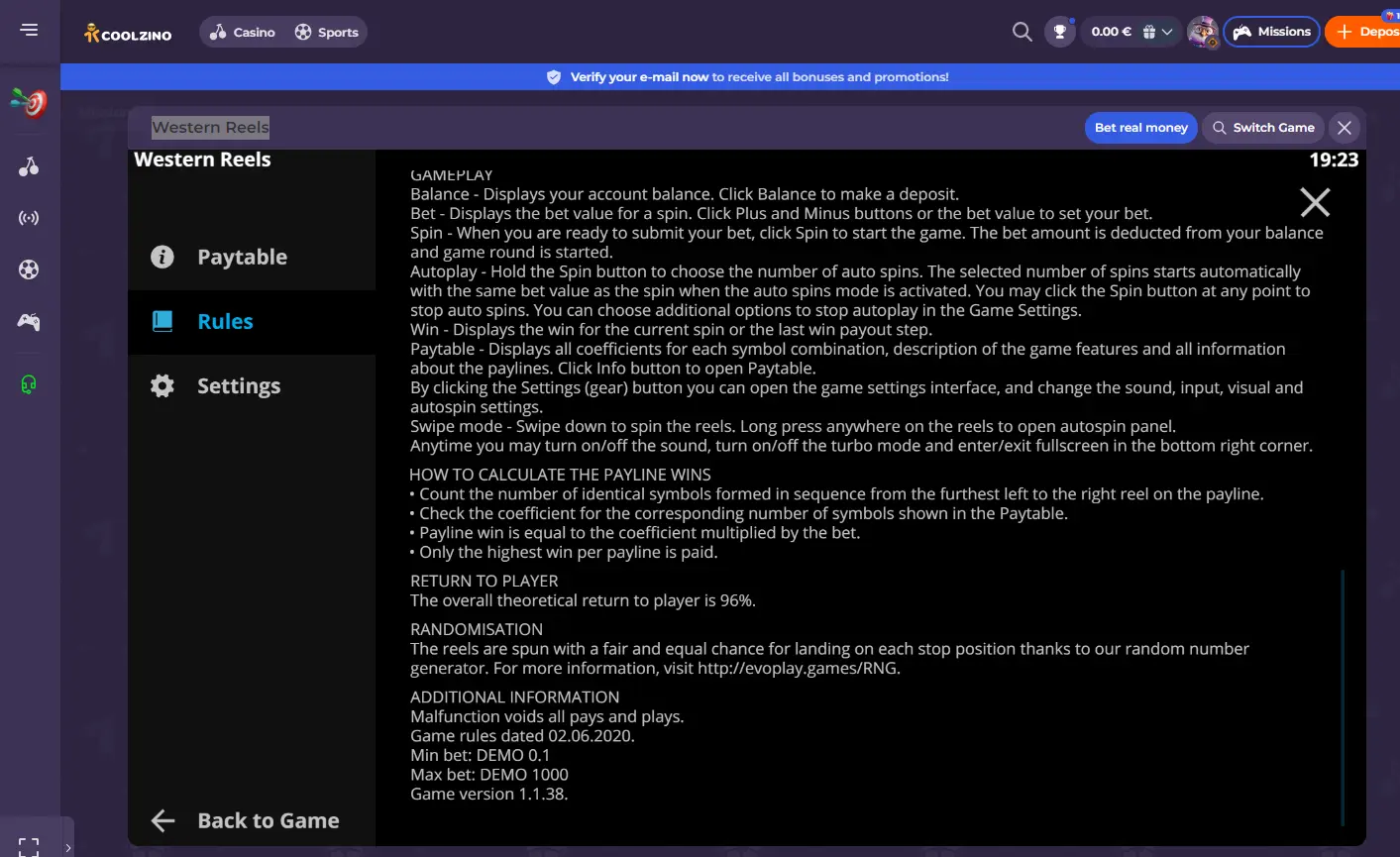The height and width of the screenshot is (857, 1400).
Task: Open the soccer ball sports sidebar icon
Action: (29, 269)
